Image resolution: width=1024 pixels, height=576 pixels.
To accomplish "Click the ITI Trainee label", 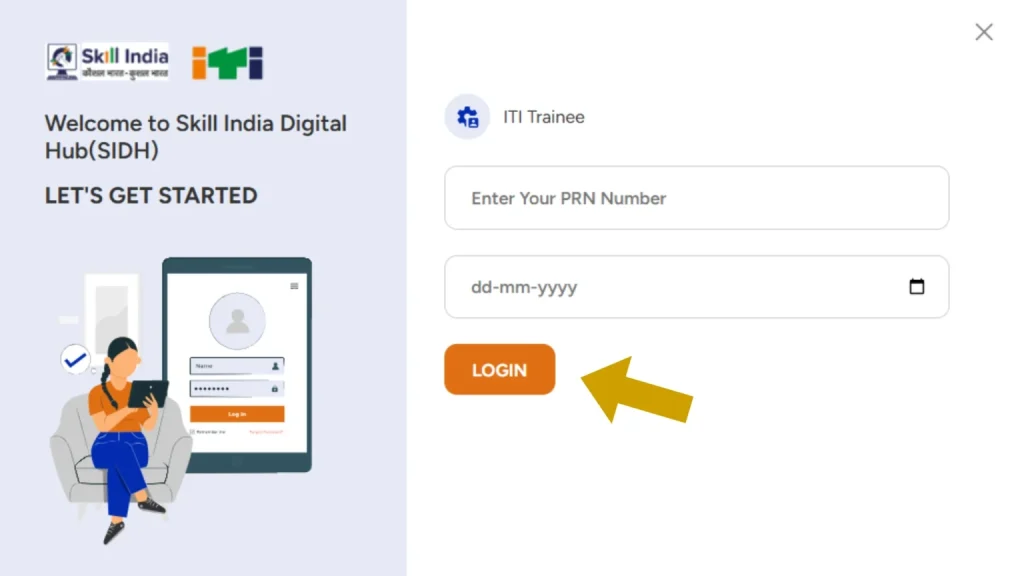I will tap(543, 117).
